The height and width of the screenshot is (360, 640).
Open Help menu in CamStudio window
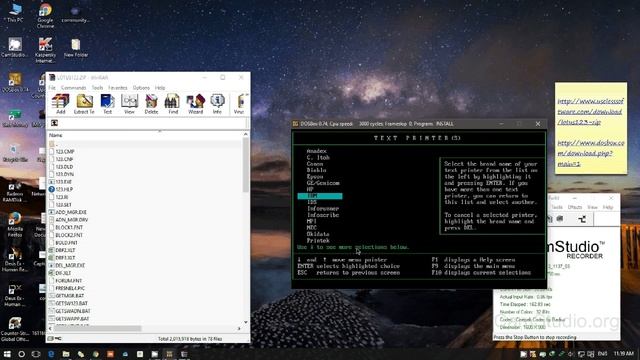(608, 207)
